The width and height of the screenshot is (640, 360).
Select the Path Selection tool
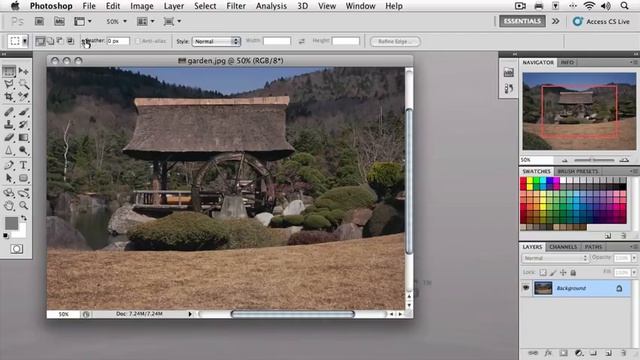[x=9, y=178]
